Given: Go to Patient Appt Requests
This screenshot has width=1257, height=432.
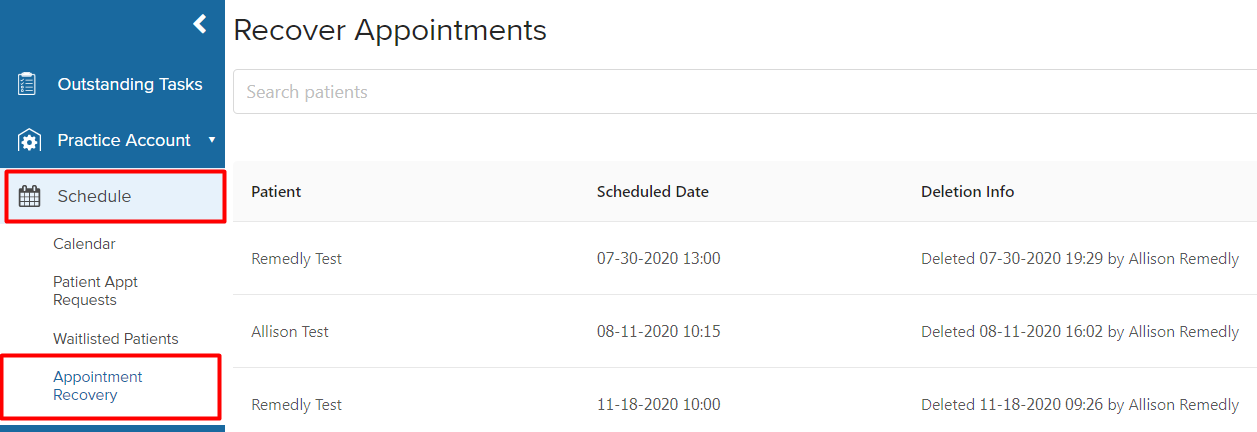Looking at the screenshot, I should point(95,291).
